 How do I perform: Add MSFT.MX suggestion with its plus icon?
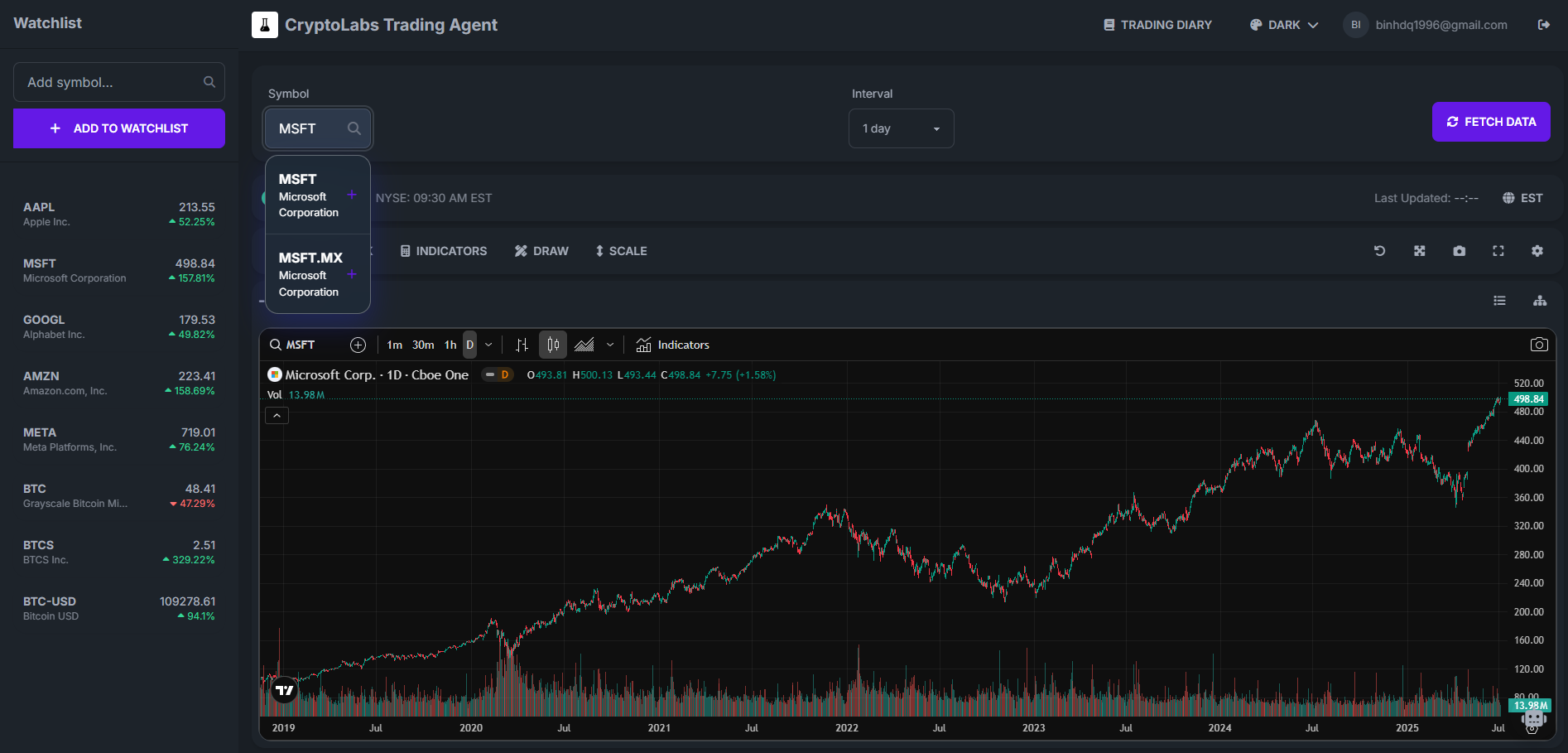point(352,274)
